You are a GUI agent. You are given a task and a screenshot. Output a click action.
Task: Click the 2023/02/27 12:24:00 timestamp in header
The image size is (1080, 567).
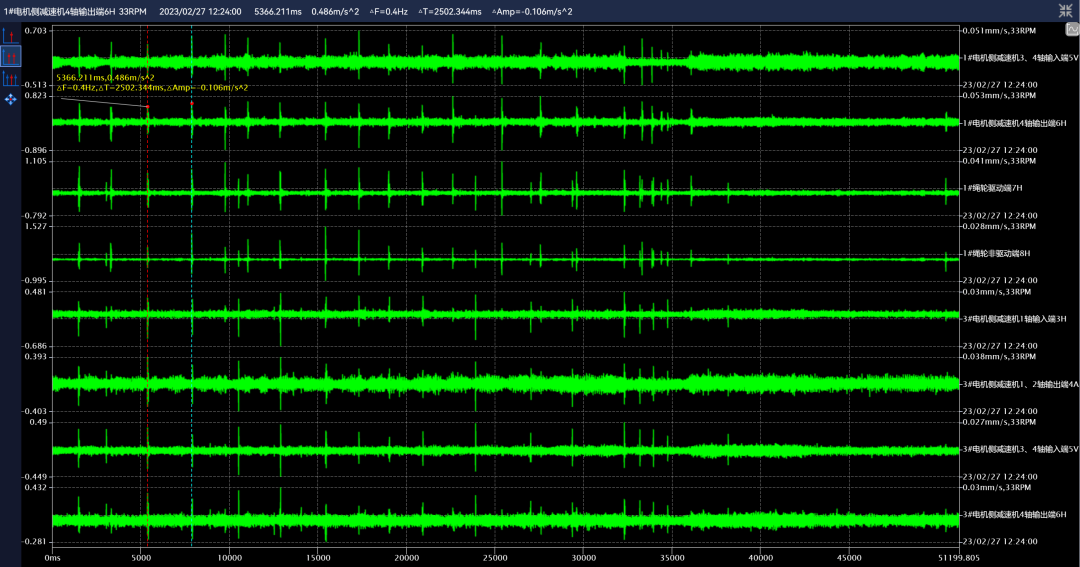199,11
